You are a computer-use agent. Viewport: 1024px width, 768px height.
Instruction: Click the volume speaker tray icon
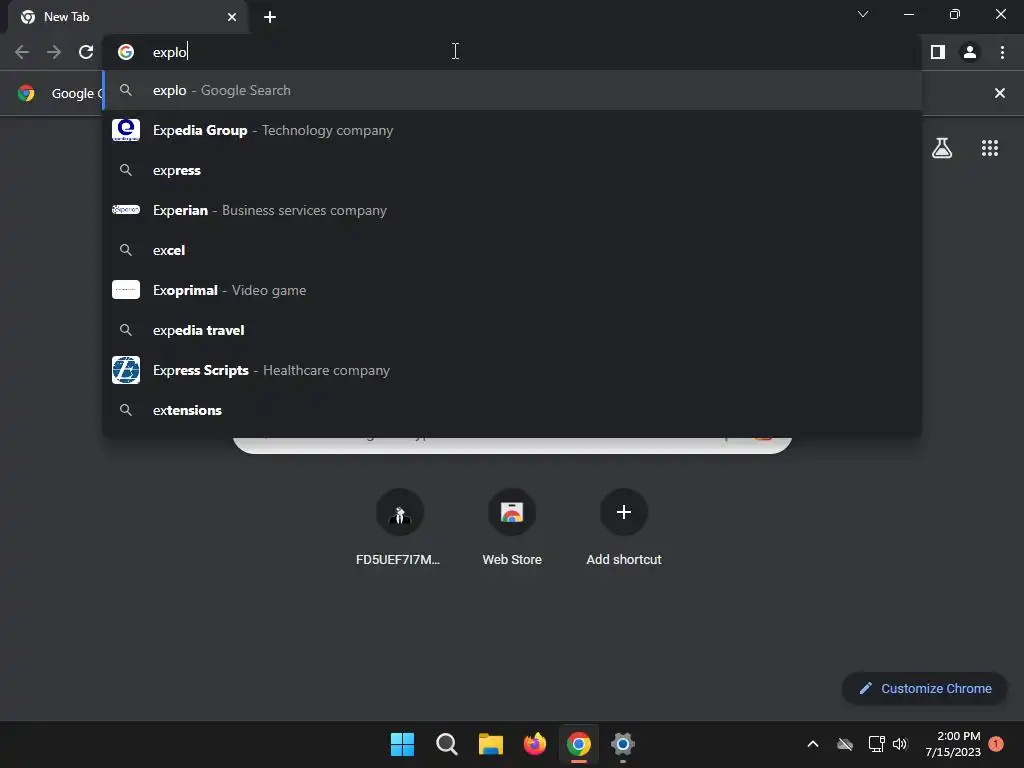pos(900,744)
